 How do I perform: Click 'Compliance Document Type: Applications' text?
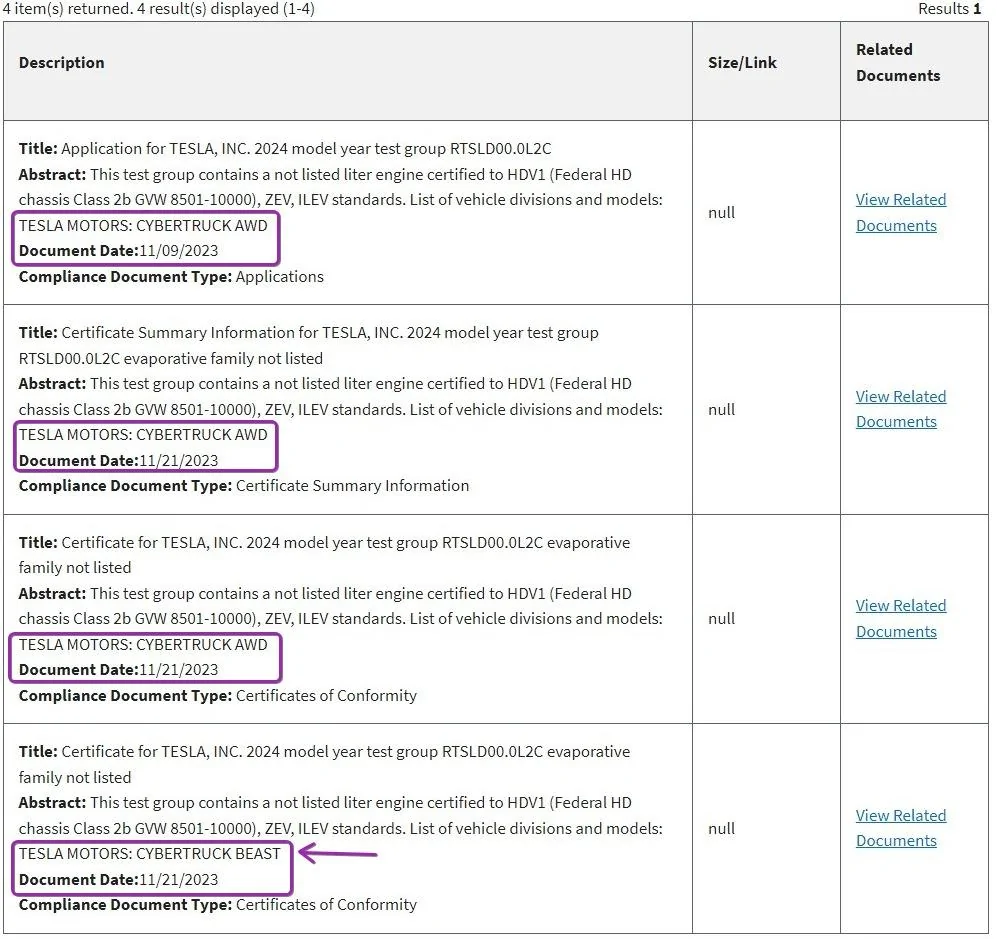coord(171,277)
